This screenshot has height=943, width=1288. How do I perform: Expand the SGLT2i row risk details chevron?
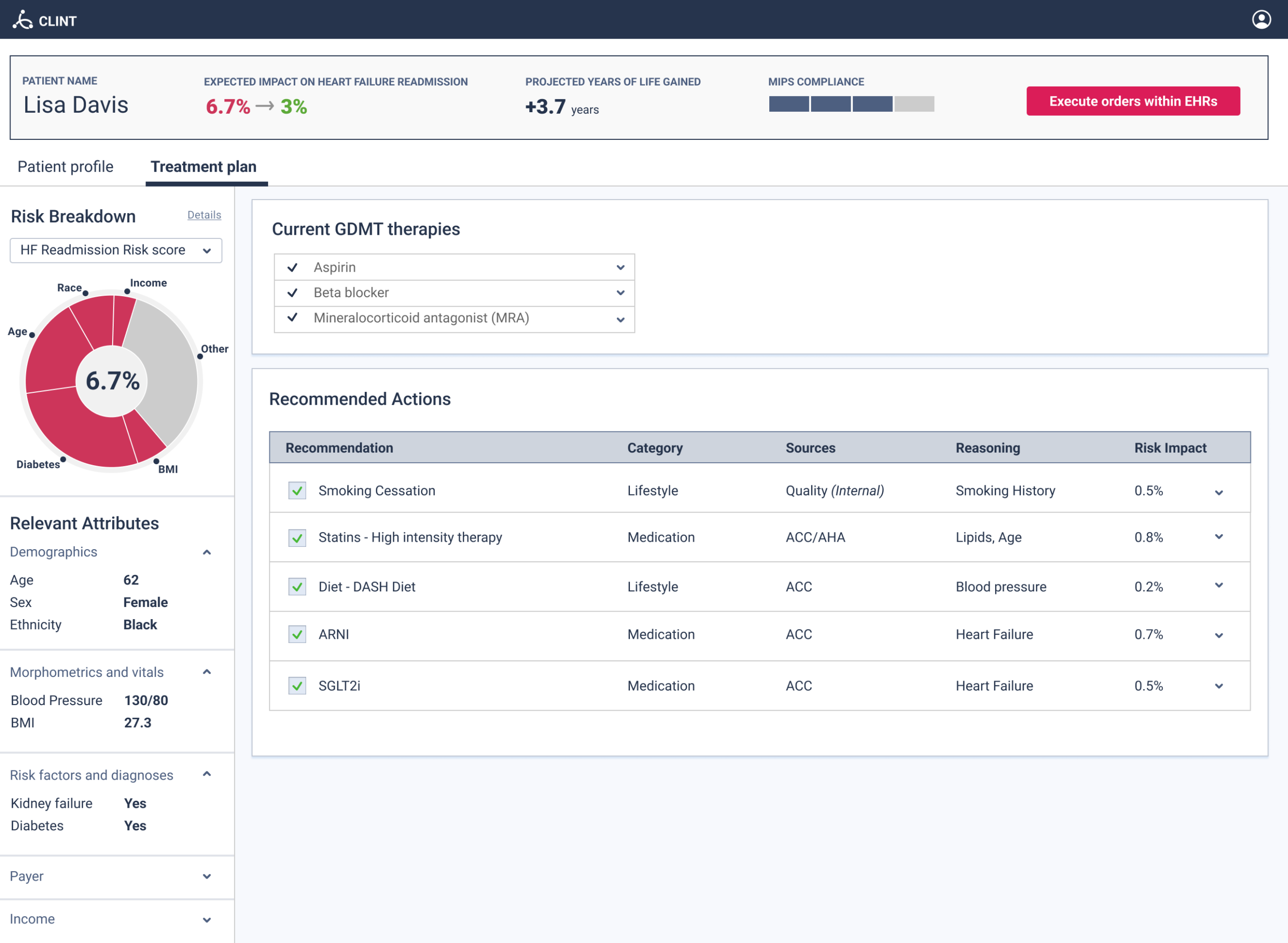click(x=1220, y=685)
